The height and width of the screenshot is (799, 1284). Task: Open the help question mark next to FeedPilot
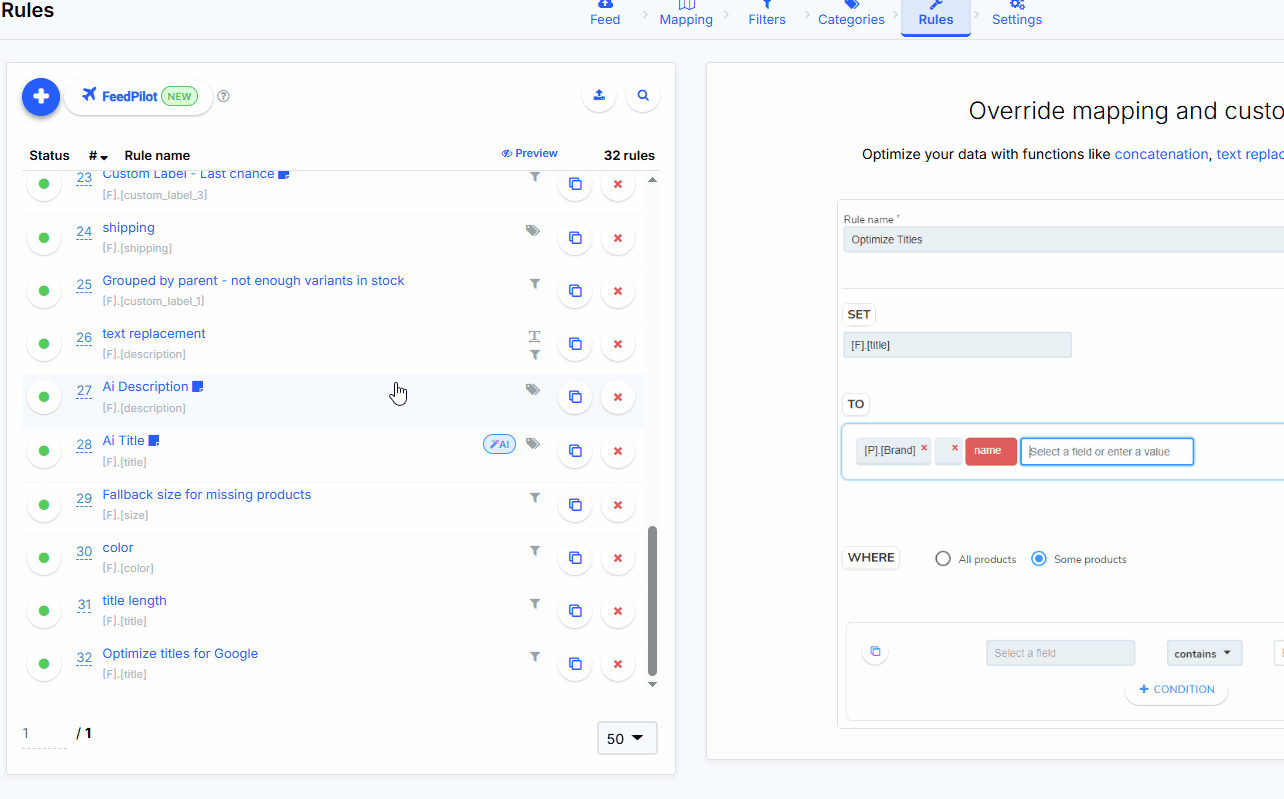click(222, 96)
